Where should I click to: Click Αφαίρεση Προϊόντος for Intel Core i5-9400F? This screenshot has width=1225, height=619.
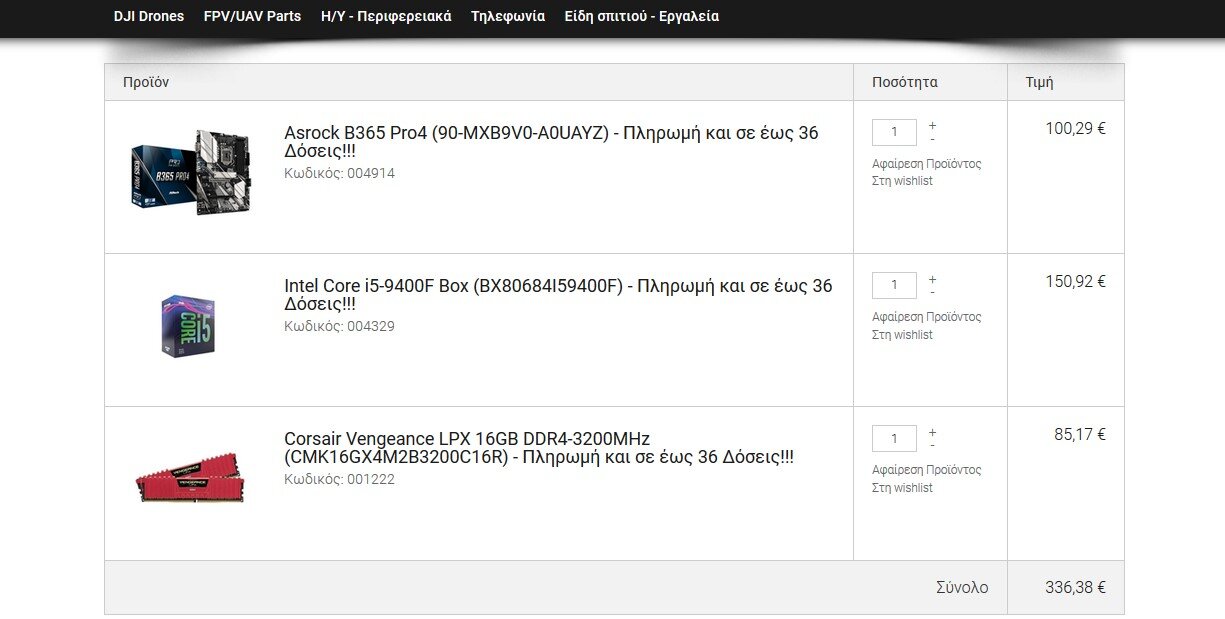coord(927,316)
